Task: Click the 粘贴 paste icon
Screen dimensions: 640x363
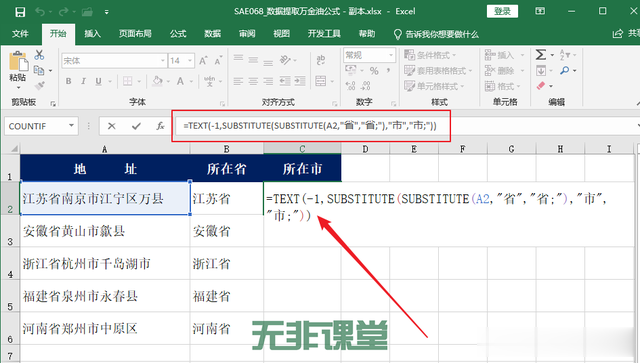Action: 18,62
